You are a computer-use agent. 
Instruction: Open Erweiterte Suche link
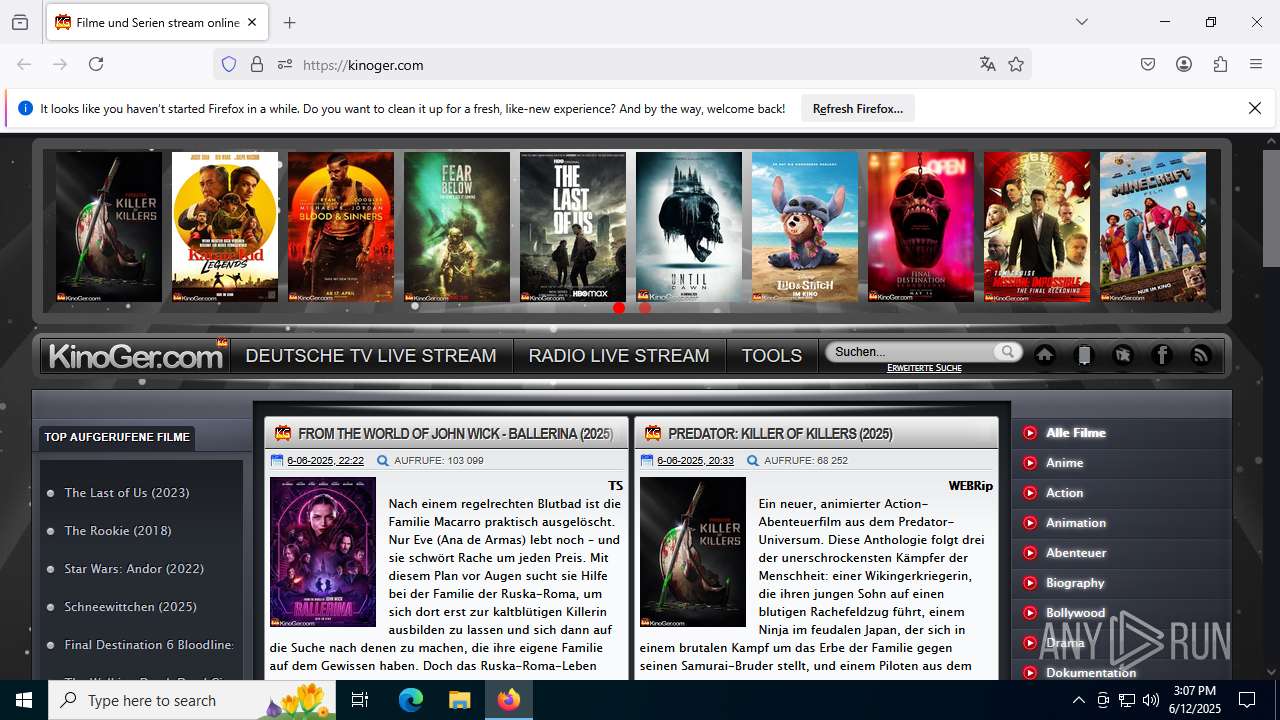(924, 368)
